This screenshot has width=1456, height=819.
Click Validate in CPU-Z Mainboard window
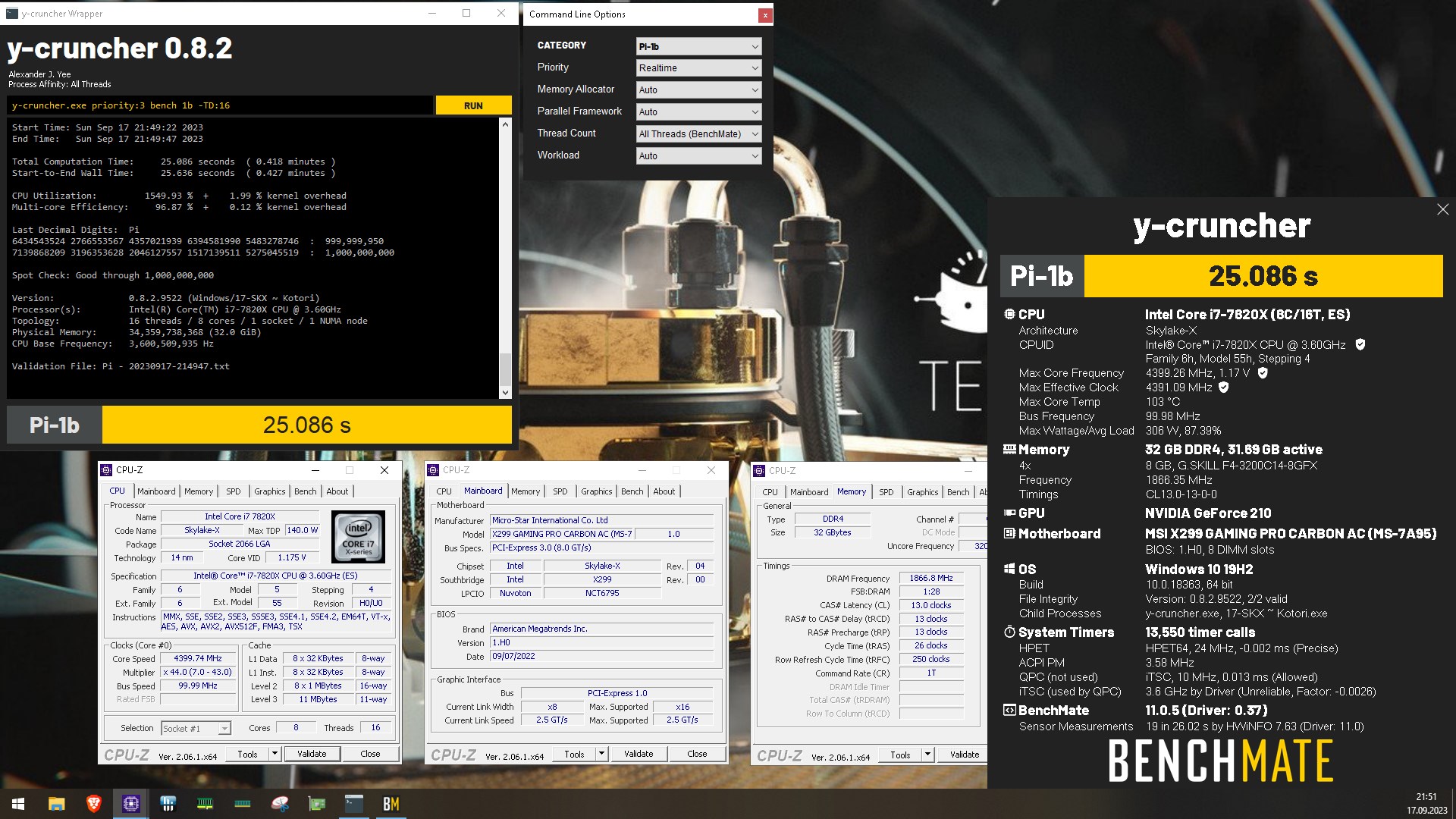[x=639, y=754]
